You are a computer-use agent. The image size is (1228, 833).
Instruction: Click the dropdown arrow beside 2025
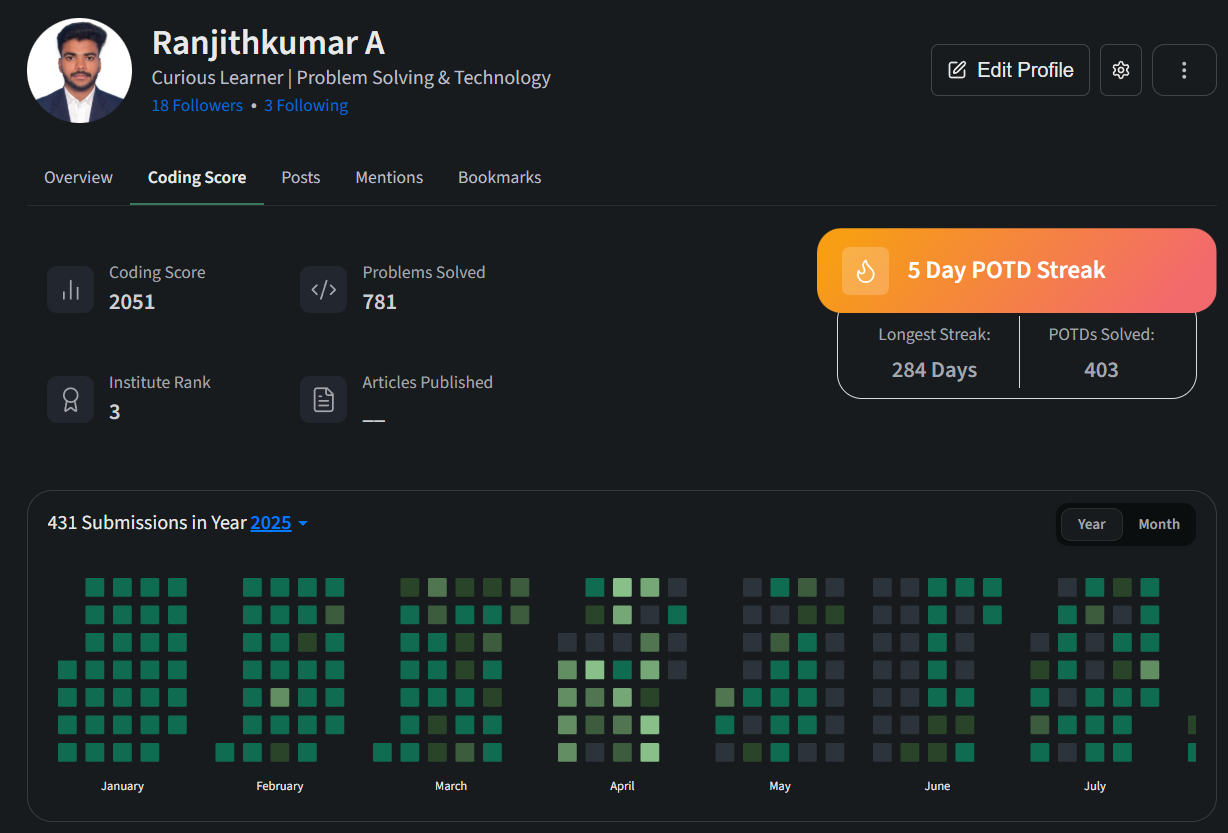pos(303,524)
